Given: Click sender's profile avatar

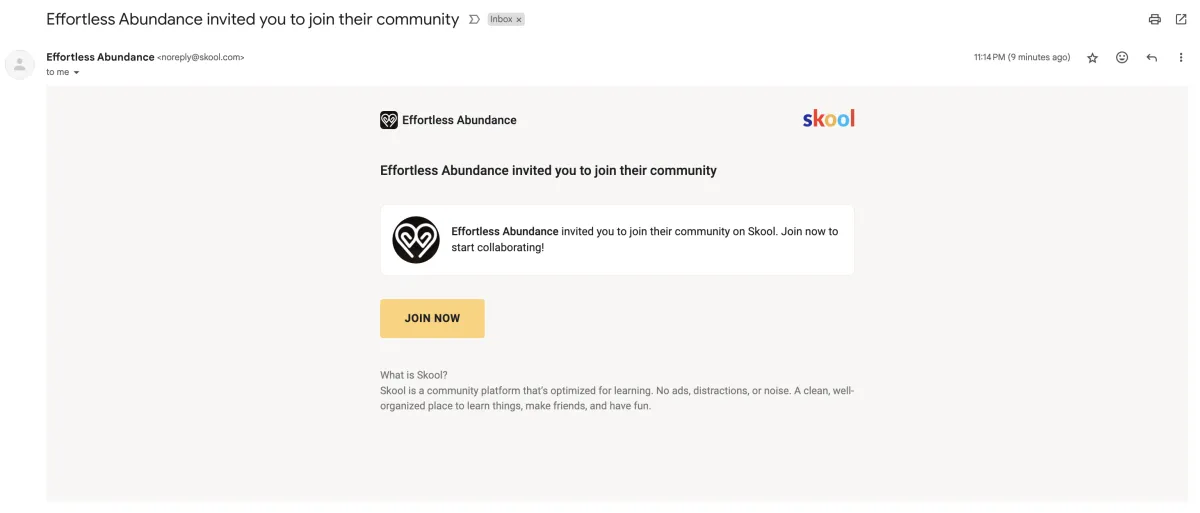Looking at the screenshot, I should (20, 64).
